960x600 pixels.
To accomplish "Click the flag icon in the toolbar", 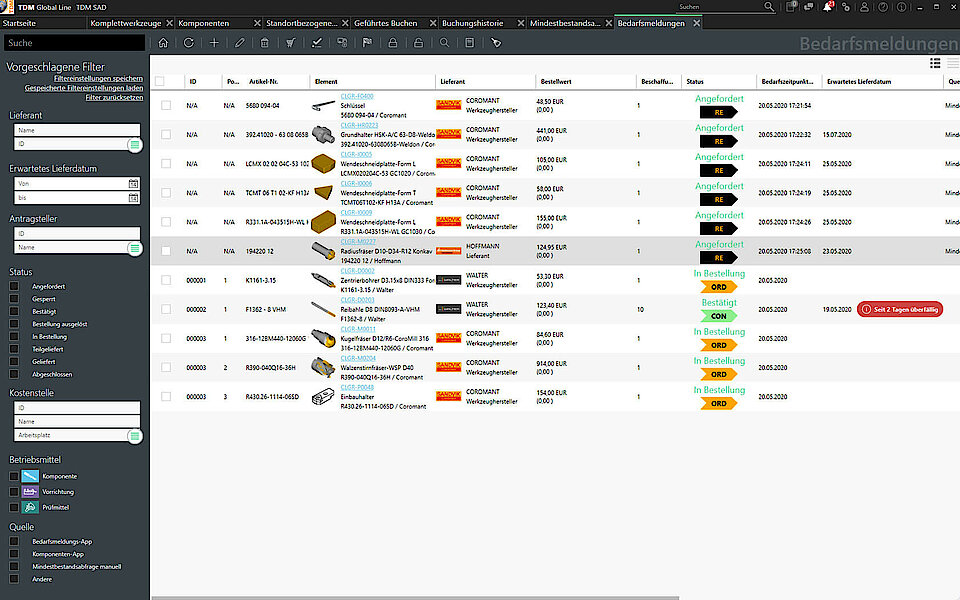I will click(367, 43).
